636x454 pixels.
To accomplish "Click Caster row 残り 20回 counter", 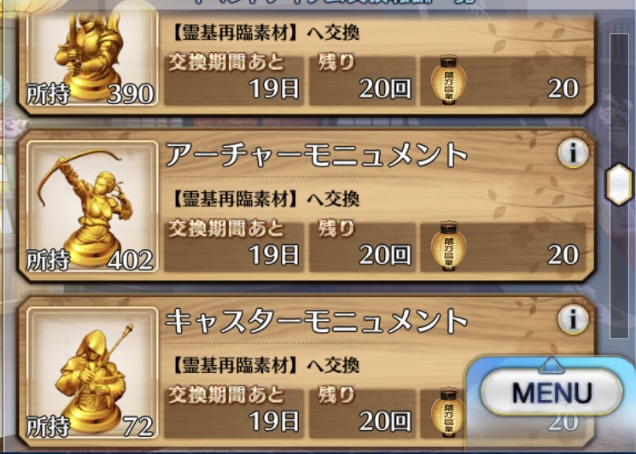I will tap(362, 413).
